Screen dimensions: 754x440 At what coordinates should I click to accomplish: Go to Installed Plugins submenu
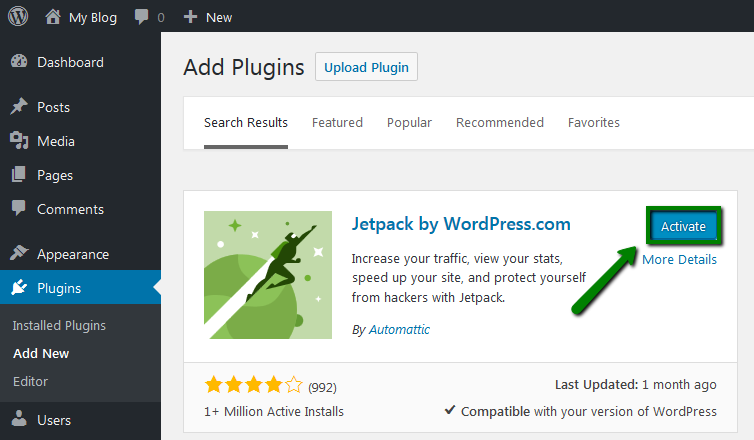59,326
